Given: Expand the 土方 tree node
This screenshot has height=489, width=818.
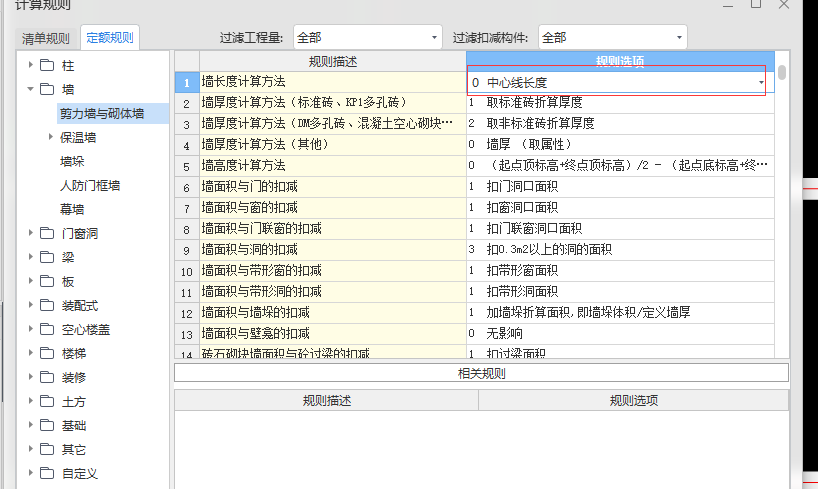Looking at the screenshot, I should click(30, 401).
